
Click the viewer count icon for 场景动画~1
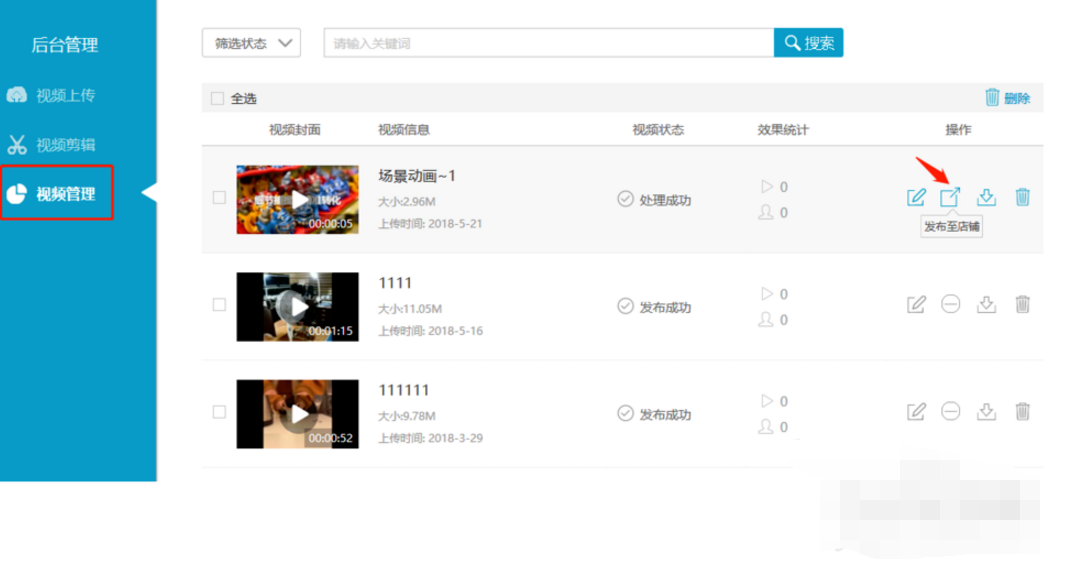point(766,212)
